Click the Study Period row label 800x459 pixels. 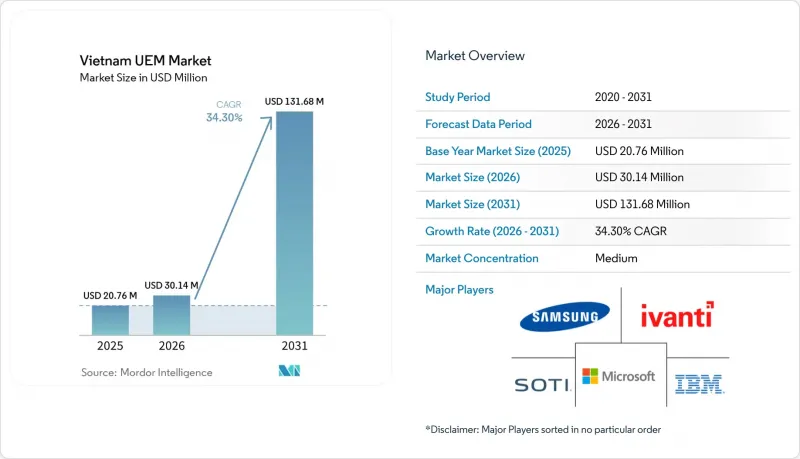(458, 97)
